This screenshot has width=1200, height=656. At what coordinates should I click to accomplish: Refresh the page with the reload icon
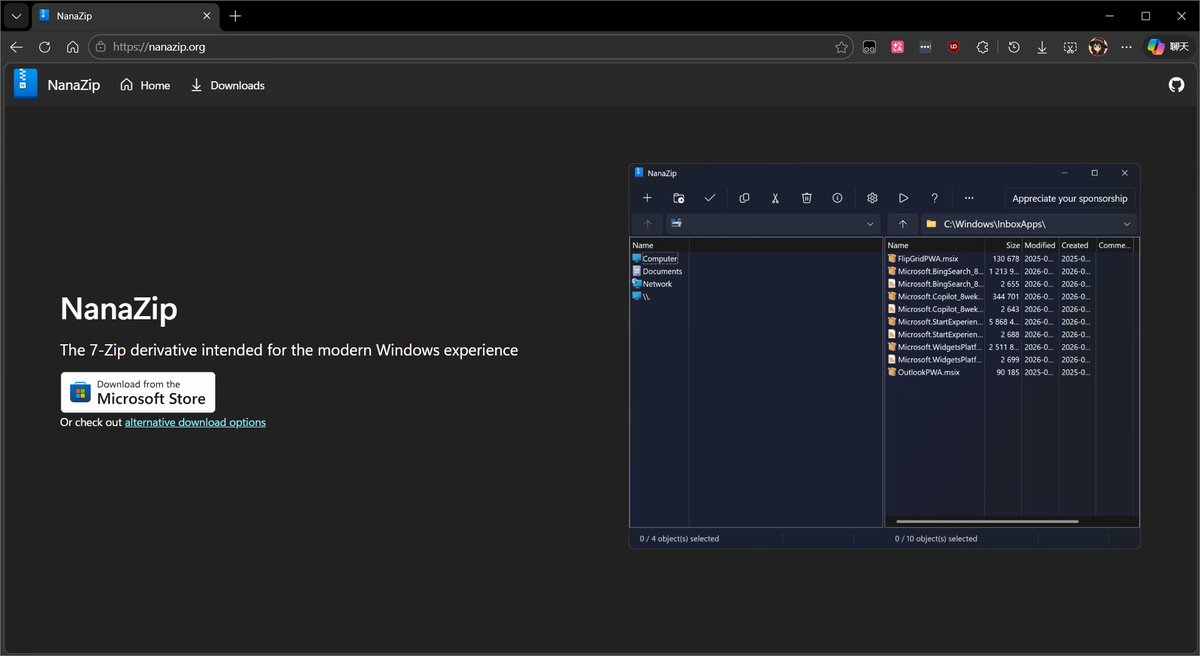click(x=44, y=47)
